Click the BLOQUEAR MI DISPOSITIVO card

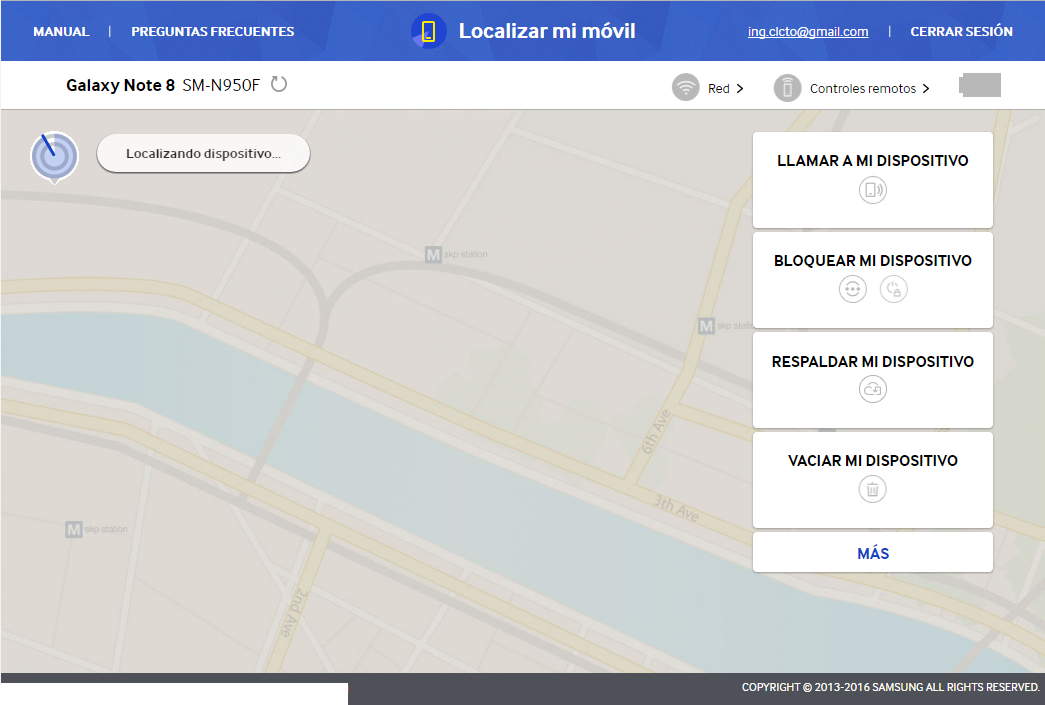(x=872, y=280)
